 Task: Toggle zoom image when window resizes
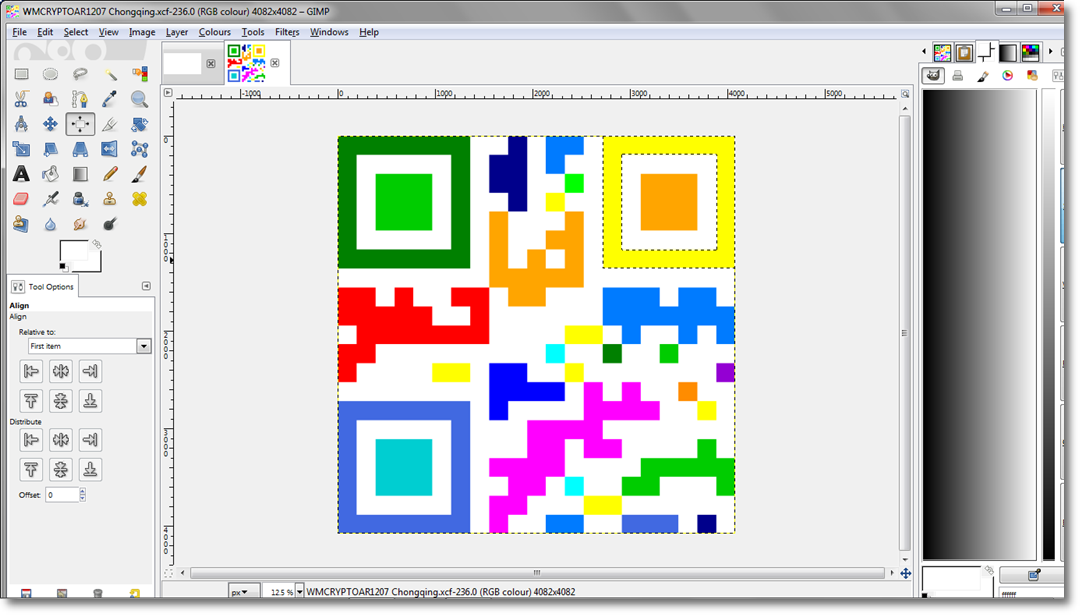pyautogui.click(x=905, y=93)
